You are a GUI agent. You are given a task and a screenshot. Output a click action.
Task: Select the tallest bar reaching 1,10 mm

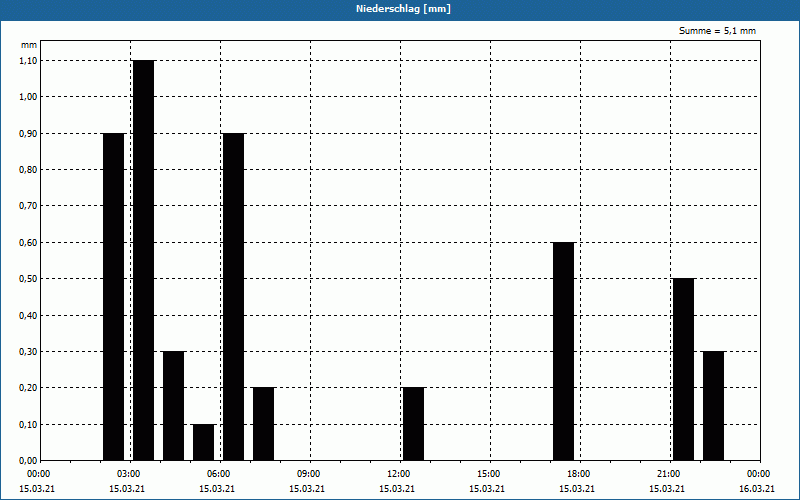143,260
